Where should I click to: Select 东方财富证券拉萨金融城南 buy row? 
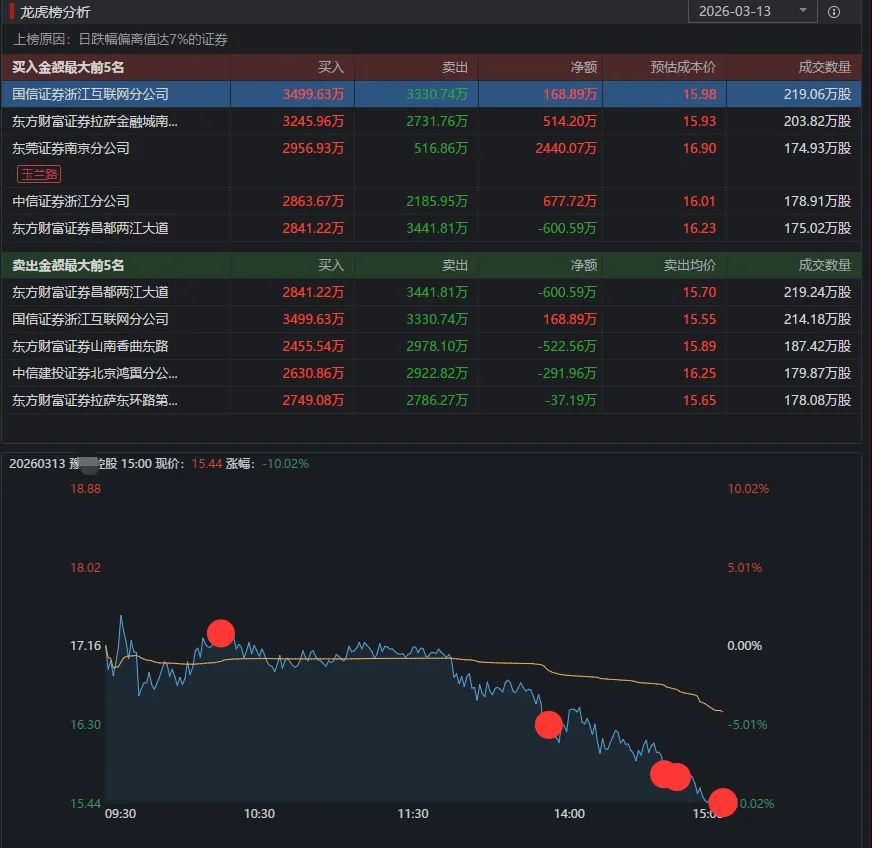[432, 121]
